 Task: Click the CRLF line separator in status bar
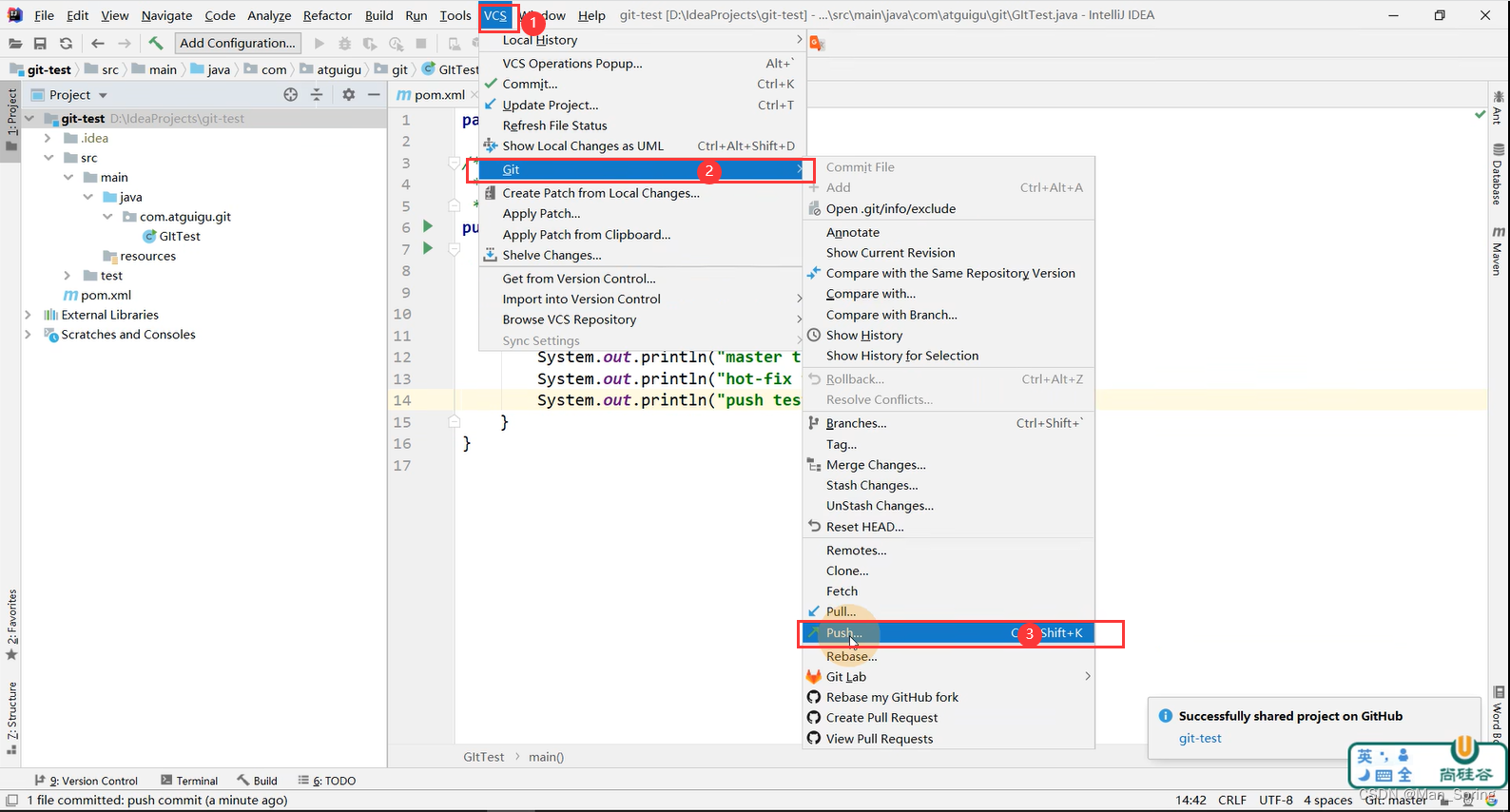click(x=1232, y=801)
